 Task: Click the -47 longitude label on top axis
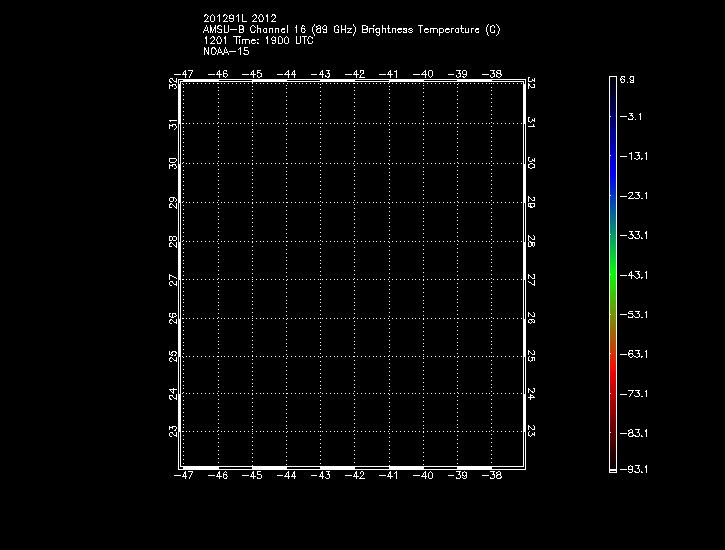(x=183, y=74)
